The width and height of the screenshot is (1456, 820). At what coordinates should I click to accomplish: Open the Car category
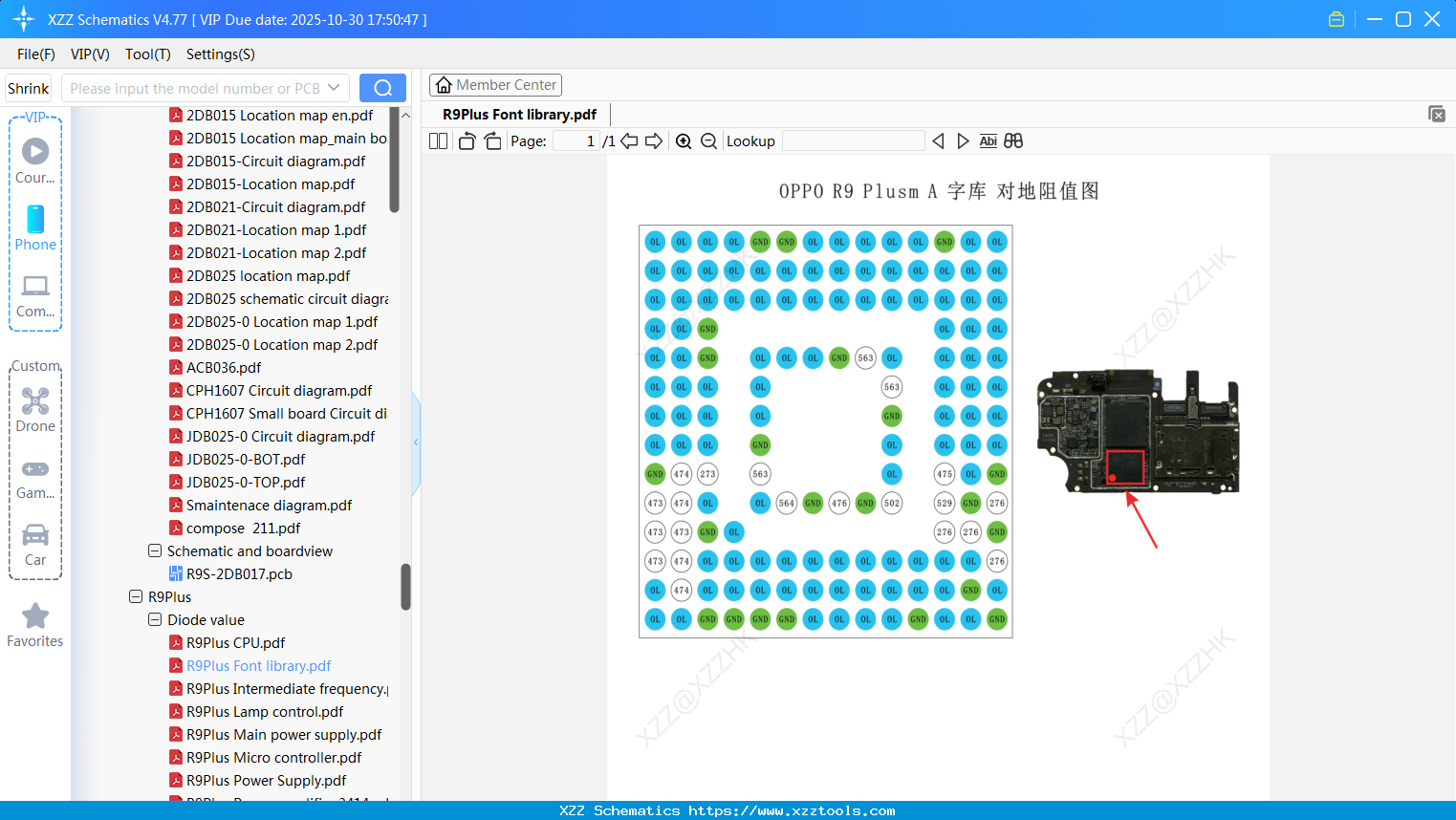35,545
